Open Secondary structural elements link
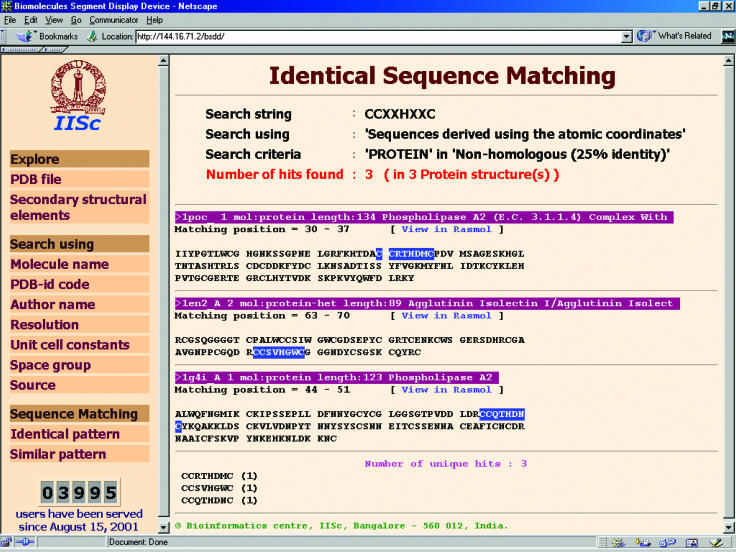The image size is (736, 552). [x=78, y=207]
